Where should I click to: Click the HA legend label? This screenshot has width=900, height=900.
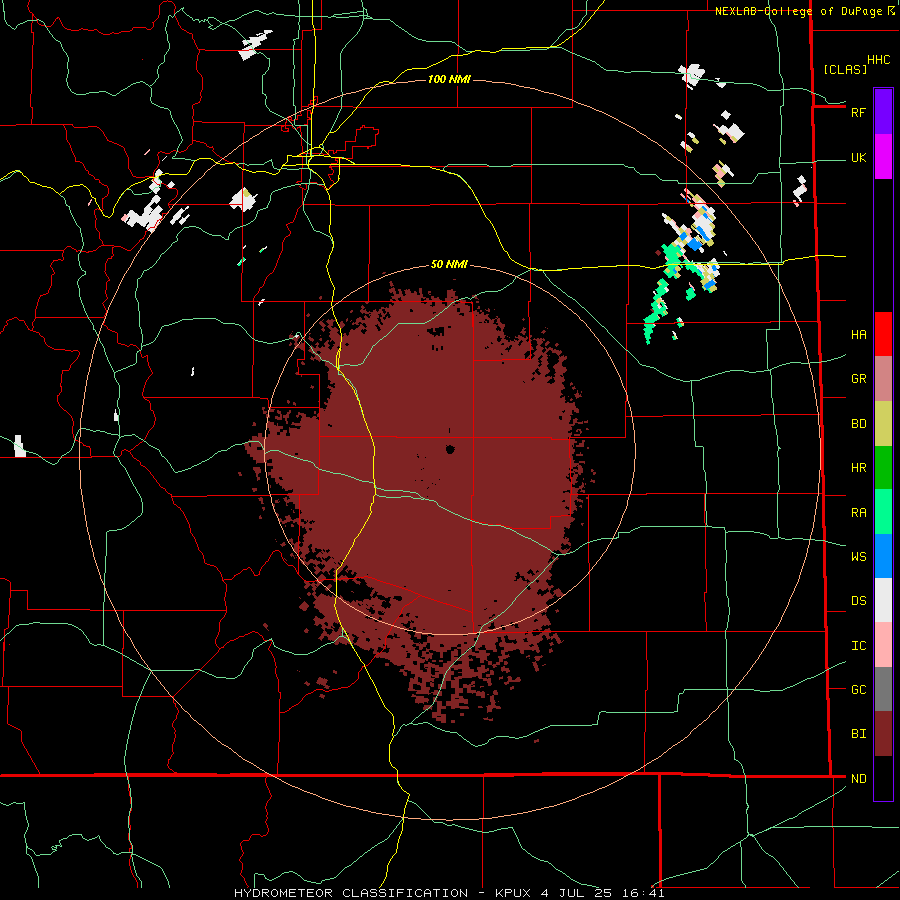(x=858, y=334)
